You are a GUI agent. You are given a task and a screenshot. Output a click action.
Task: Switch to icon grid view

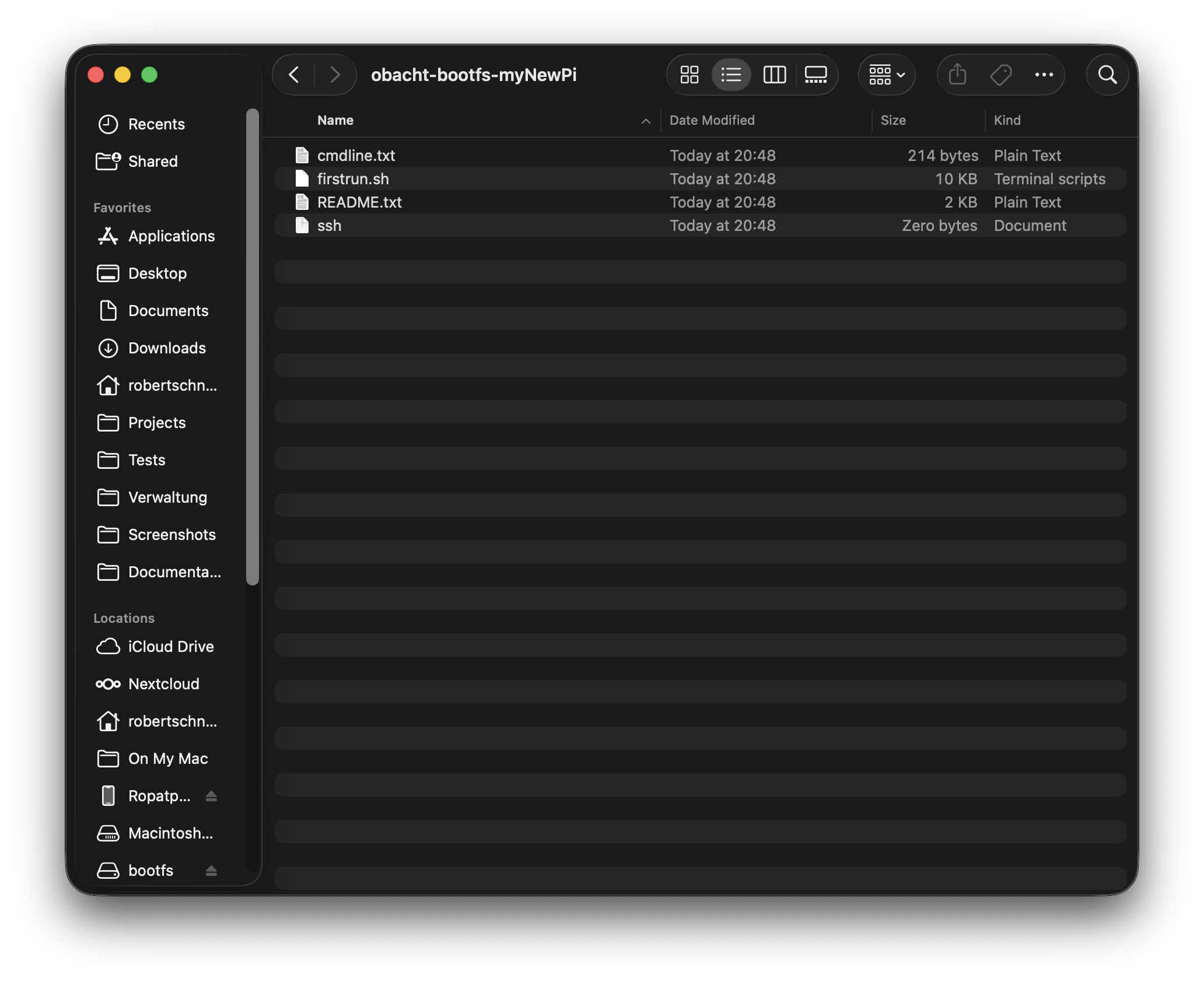point(689,75)
